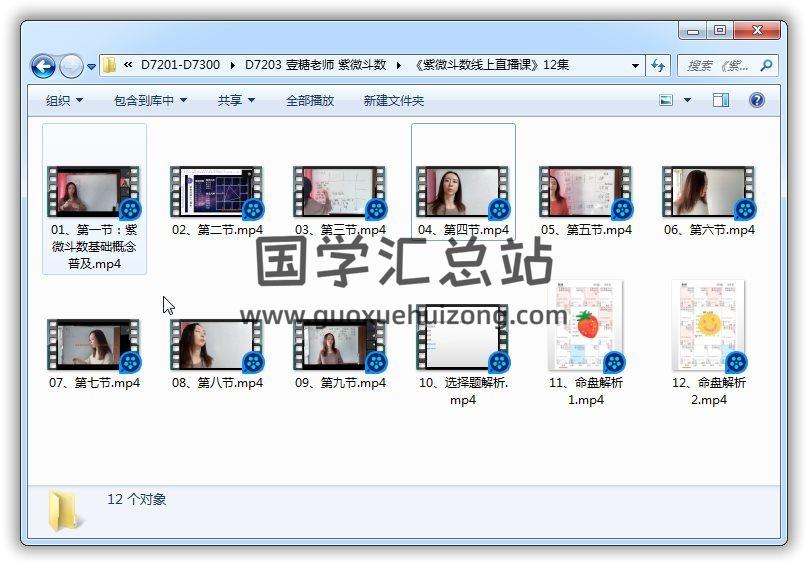
Task: Click the search magnifier icon
Action: click(767, 65)
